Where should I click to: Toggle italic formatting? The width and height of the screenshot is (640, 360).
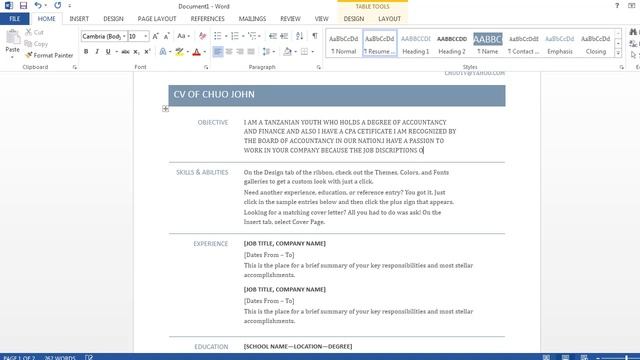pos(97,52)
